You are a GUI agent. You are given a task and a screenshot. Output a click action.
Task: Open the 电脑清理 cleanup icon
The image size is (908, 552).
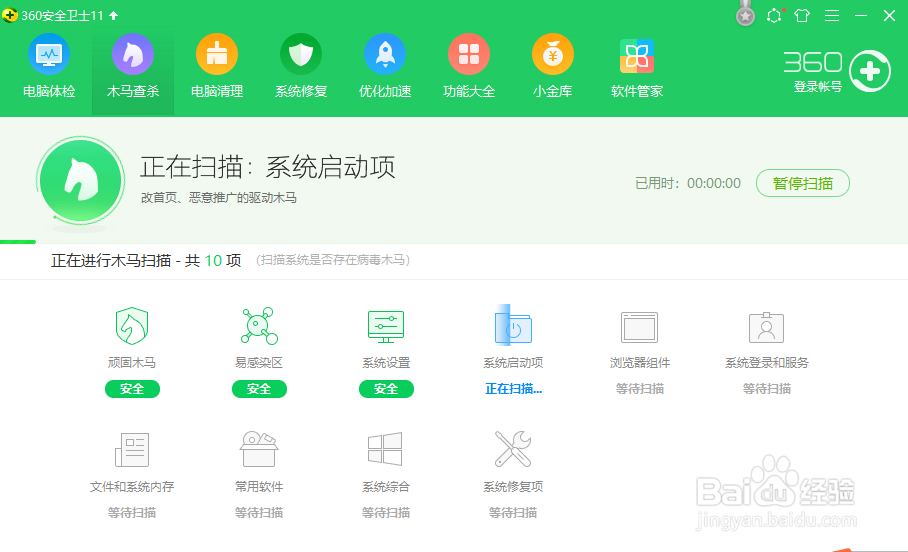217,54
